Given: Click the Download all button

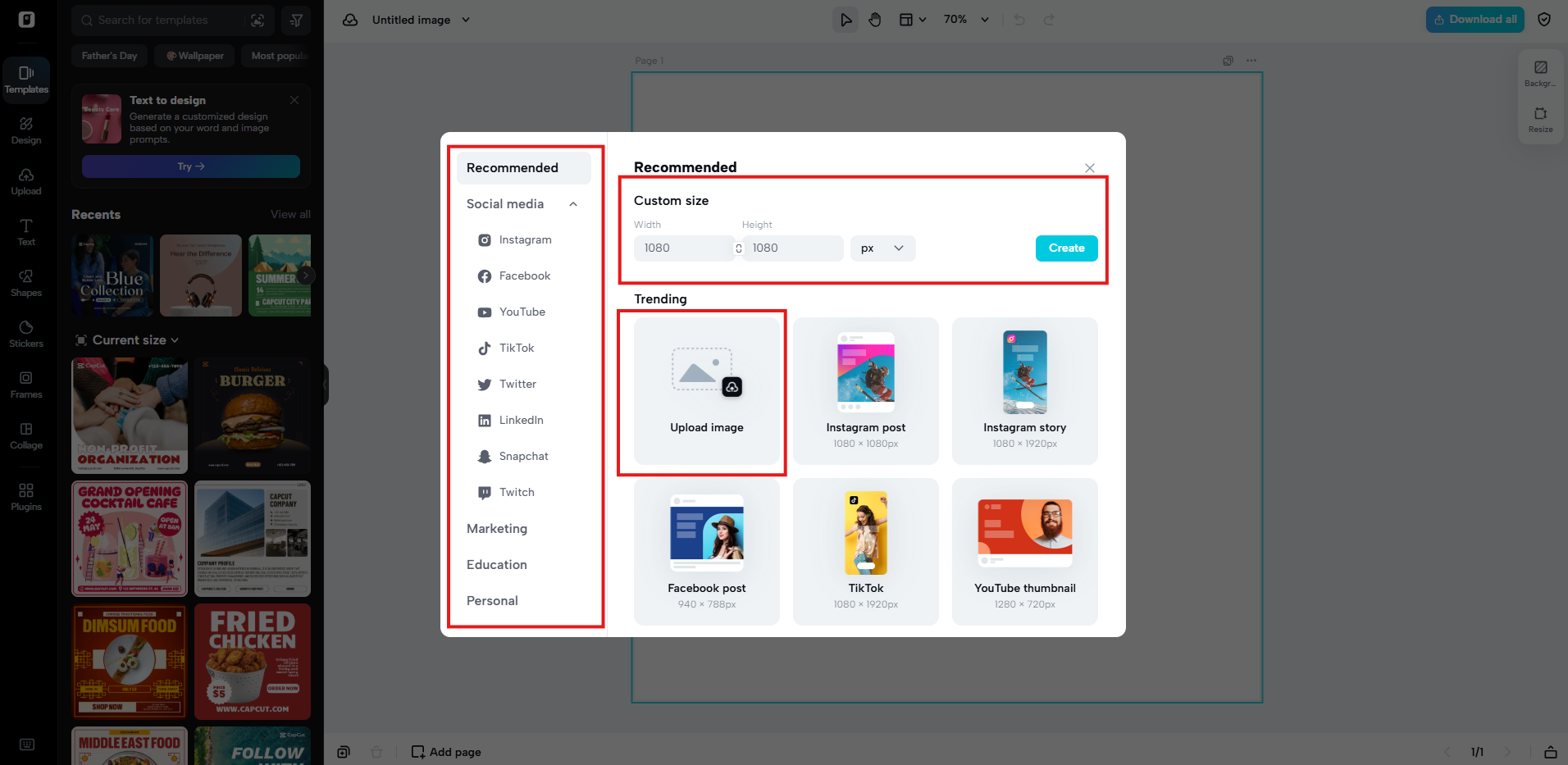Looking at the screenshot, I should (1475, 20).
